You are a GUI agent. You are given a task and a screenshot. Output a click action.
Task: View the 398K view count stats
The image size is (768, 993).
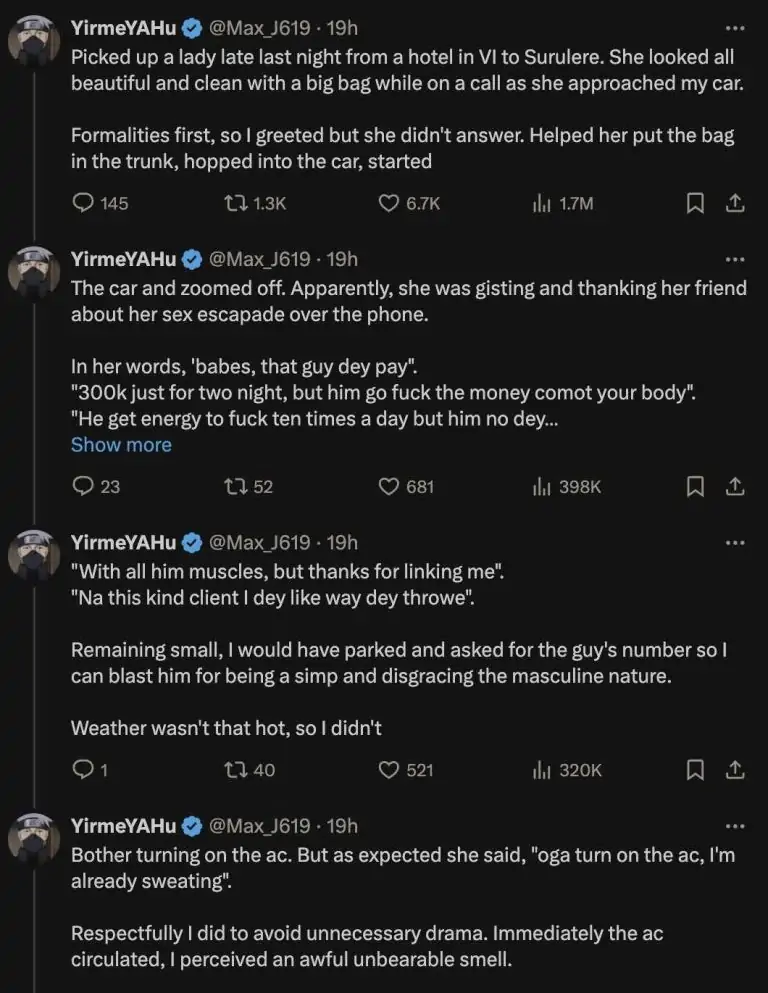(541, 487)
